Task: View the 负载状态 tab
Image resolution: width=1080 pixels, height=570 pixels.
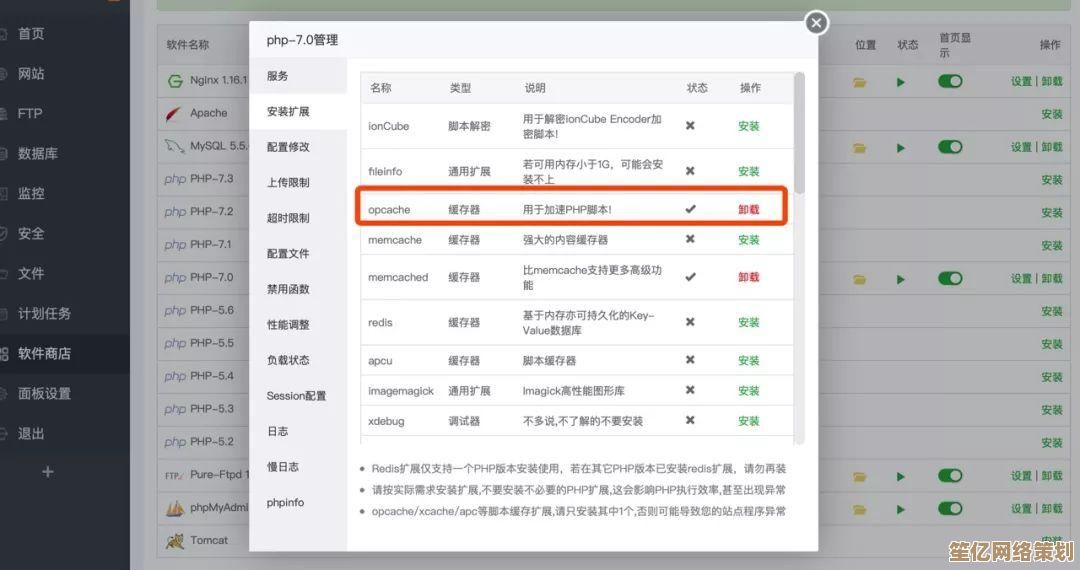Action: pyautogui.click(x=288, y=360)
